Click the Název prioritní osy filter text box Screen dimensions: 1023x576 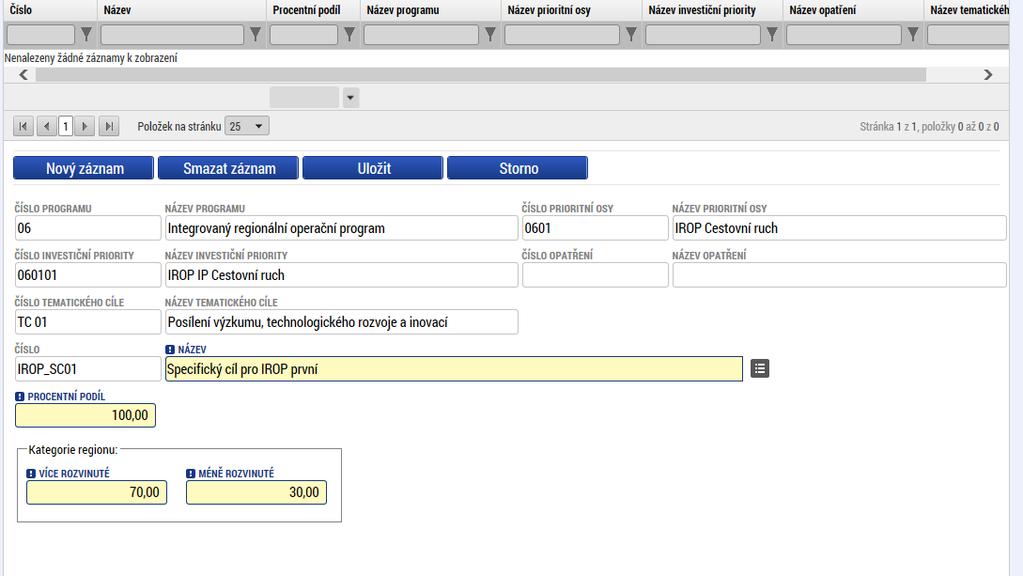coord(562,35)
